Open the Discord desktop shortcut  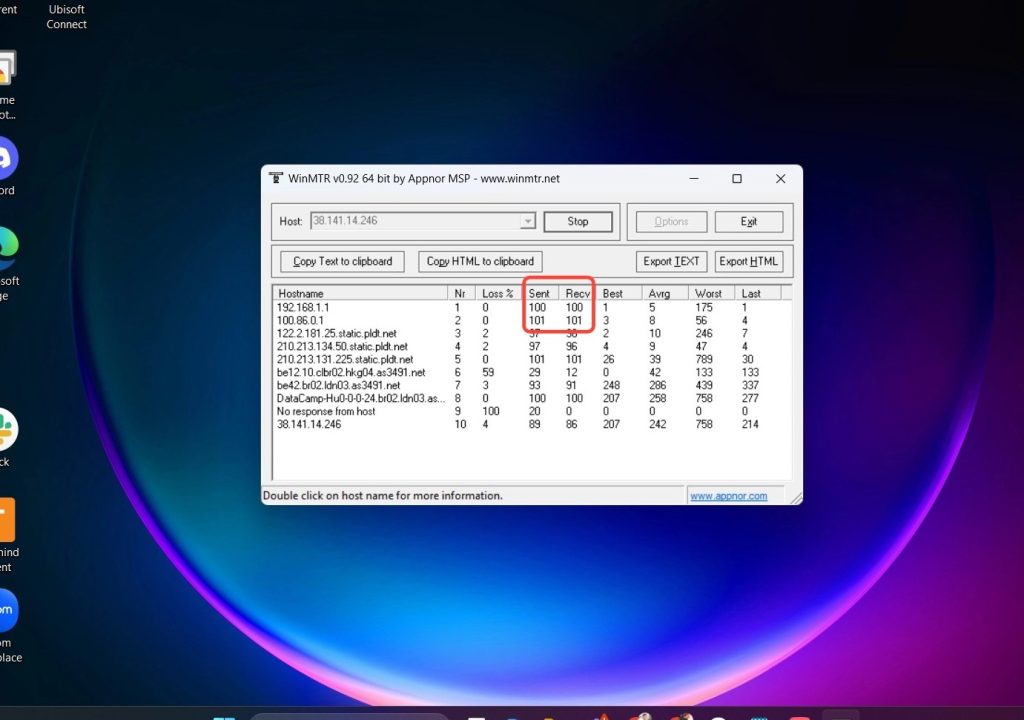7,165
